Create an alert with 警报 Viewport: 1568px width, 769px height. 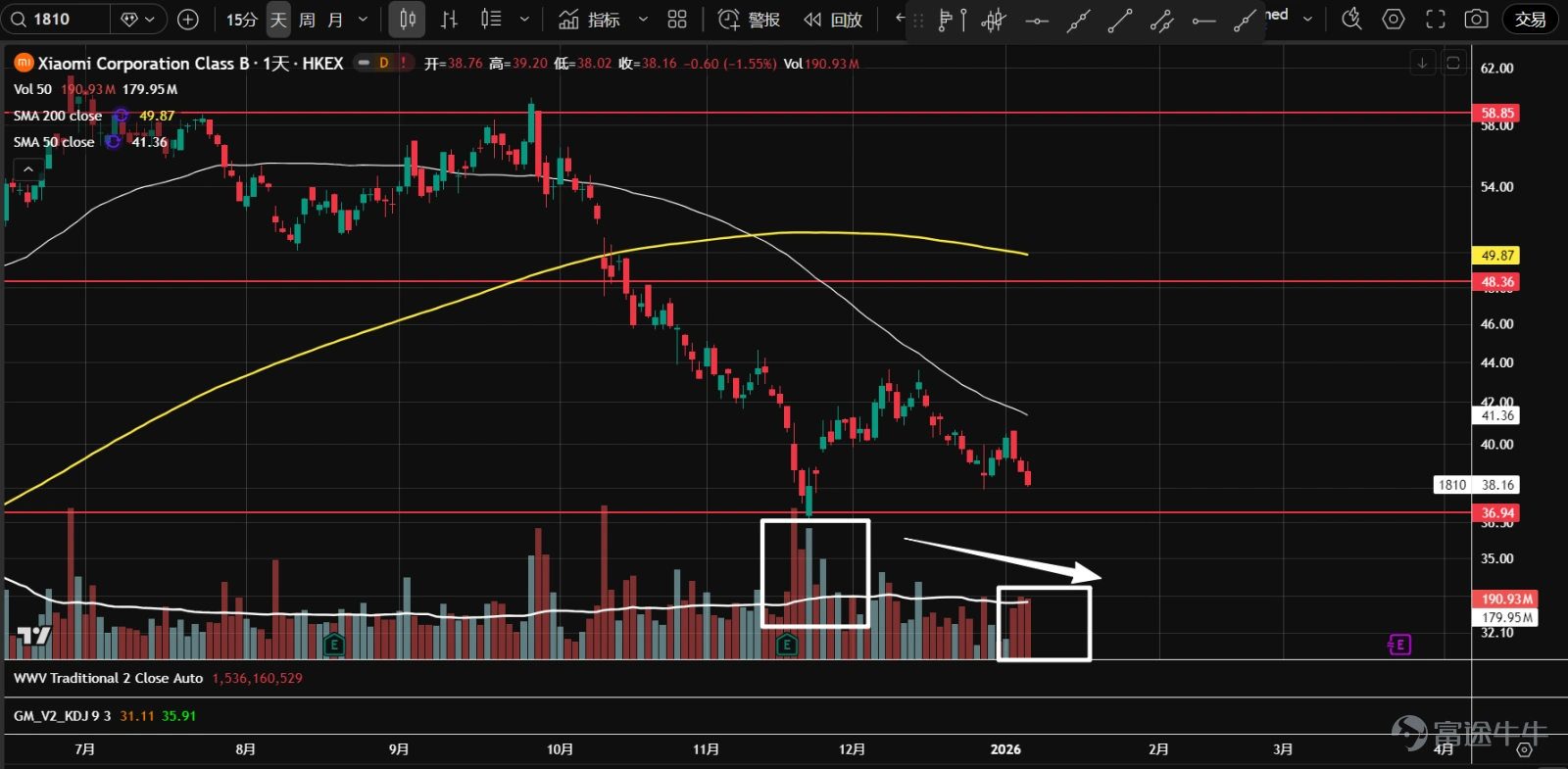coord(749,20)
